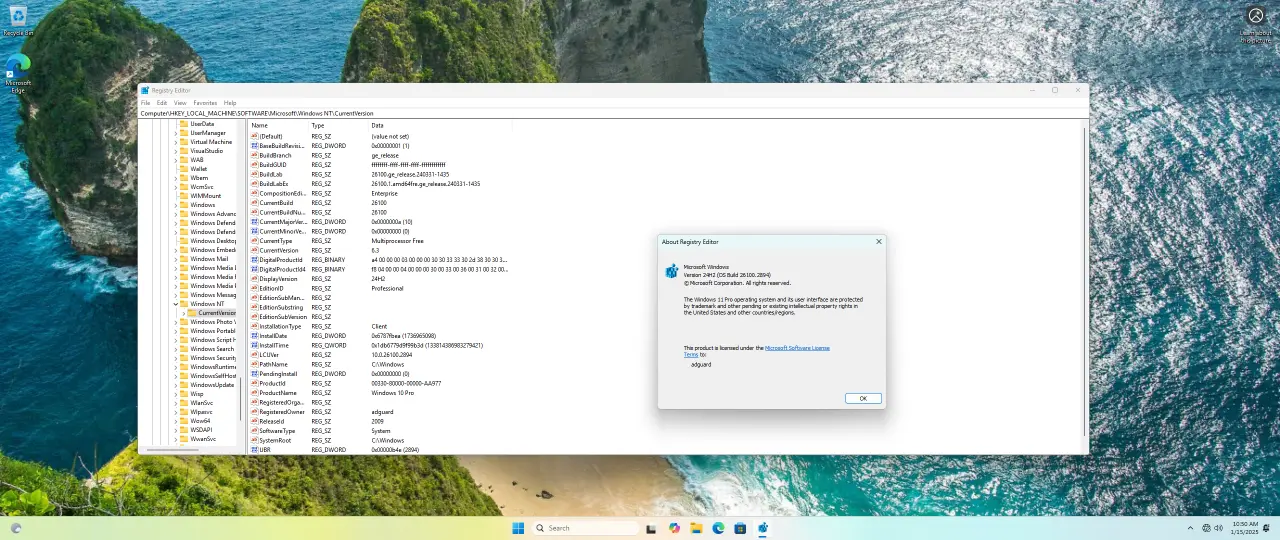Expand the CurrentVersion key
Screen dimensions: 1280x540
(183, 313)
